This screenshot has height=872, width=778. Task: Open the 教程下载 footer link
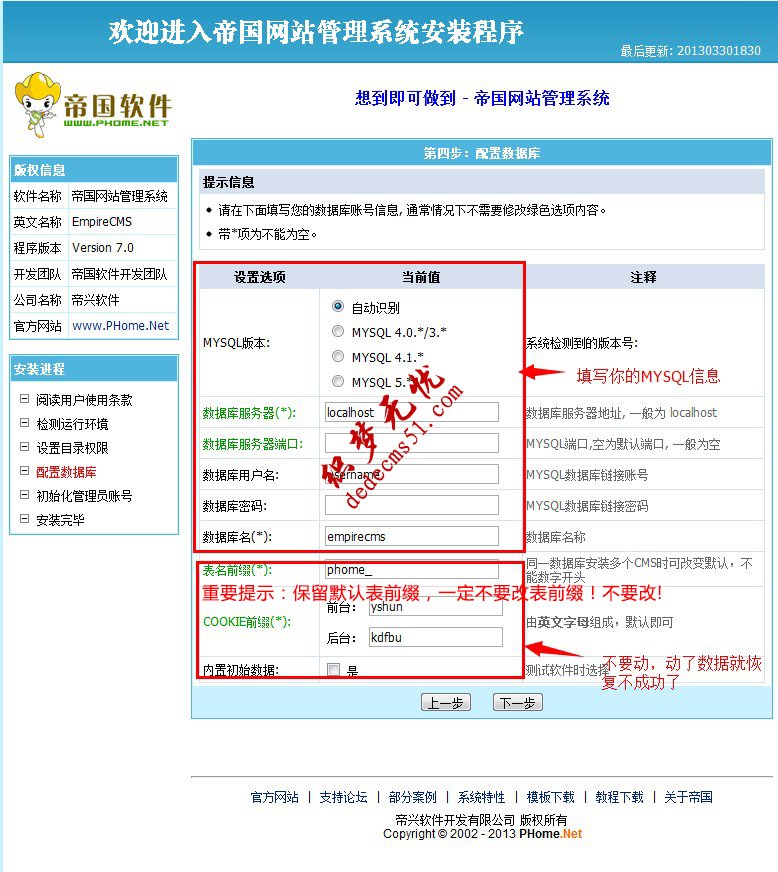[620, 797]
